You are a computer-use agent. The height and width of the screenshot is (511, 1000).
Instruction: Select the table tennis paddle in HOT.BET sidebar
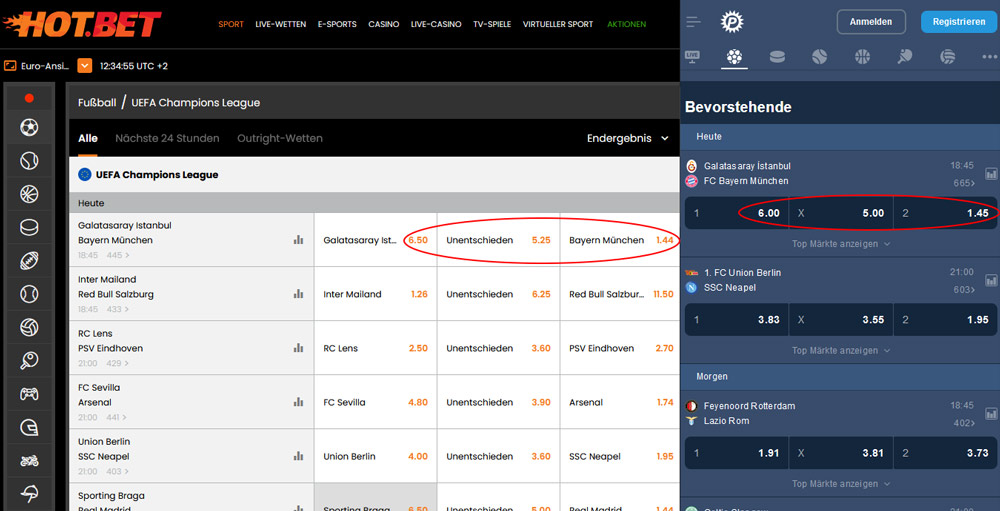(x=29, y=360)
